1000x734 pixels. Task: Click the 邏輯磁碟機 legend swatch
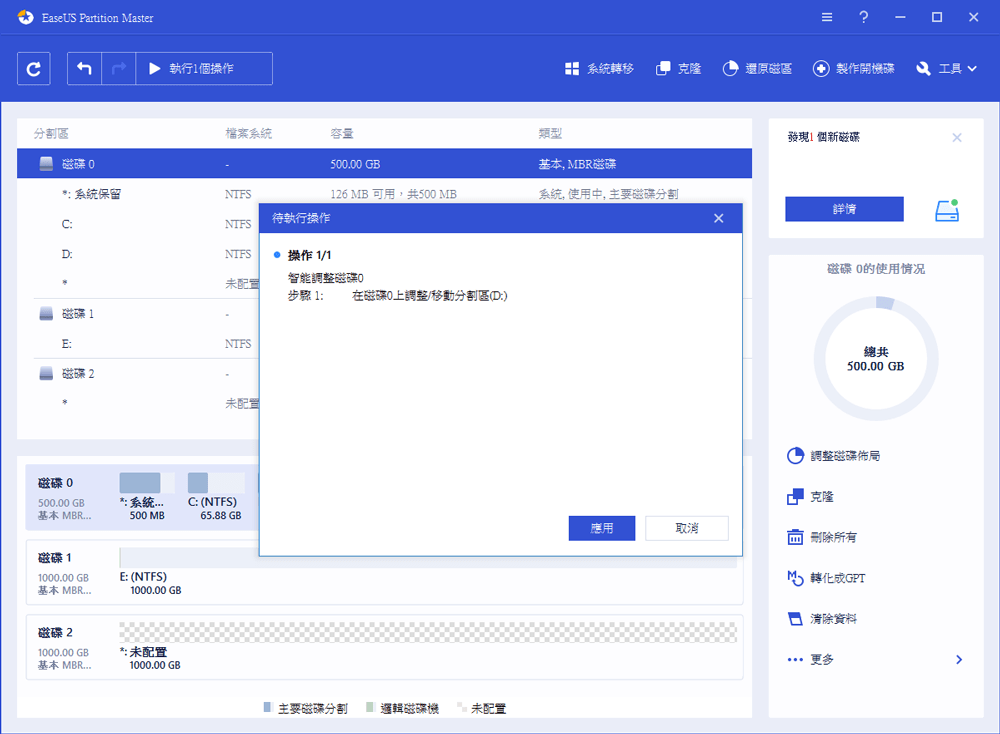370,707
